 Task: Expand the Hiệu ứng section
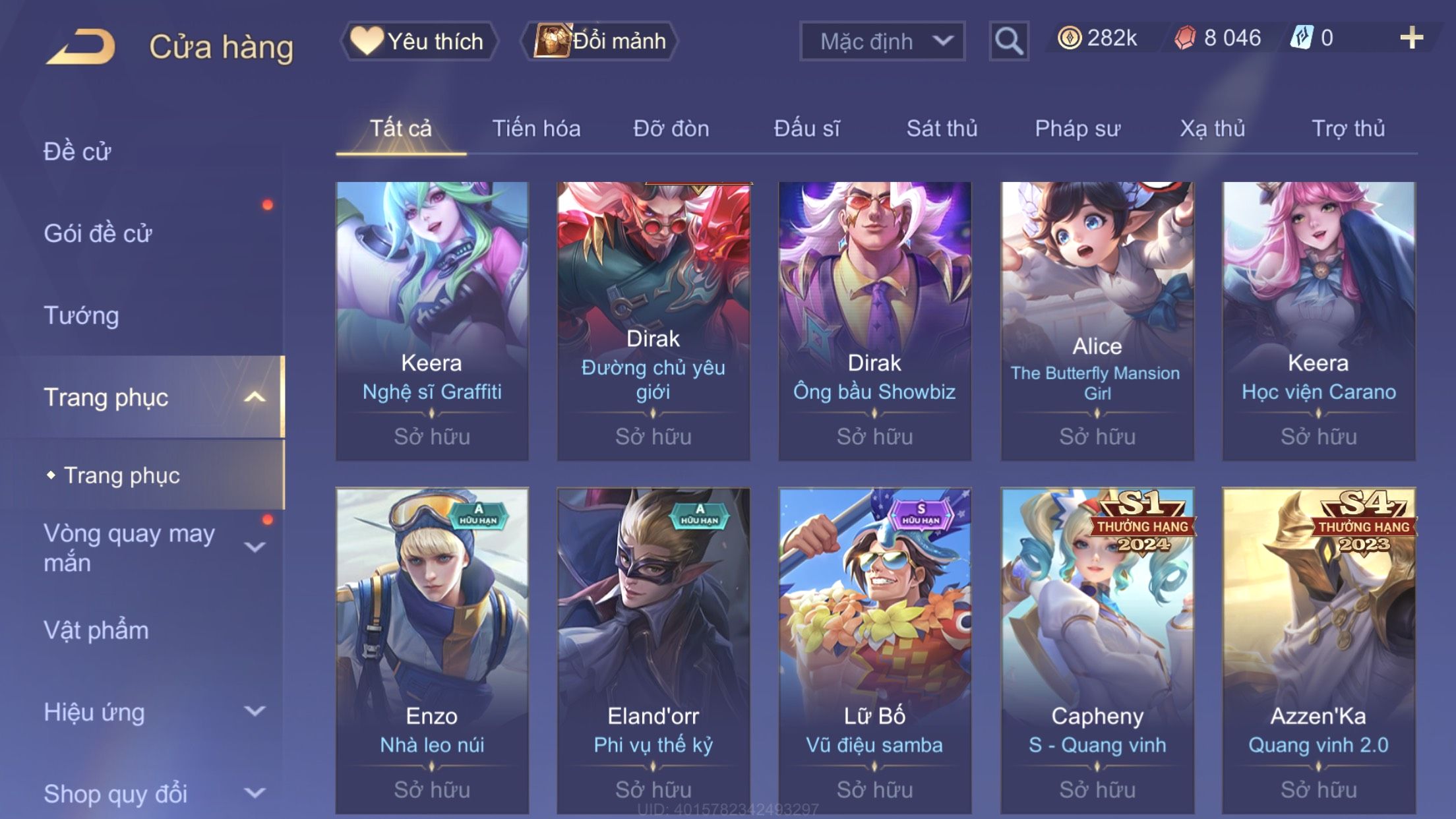point(255,712)
